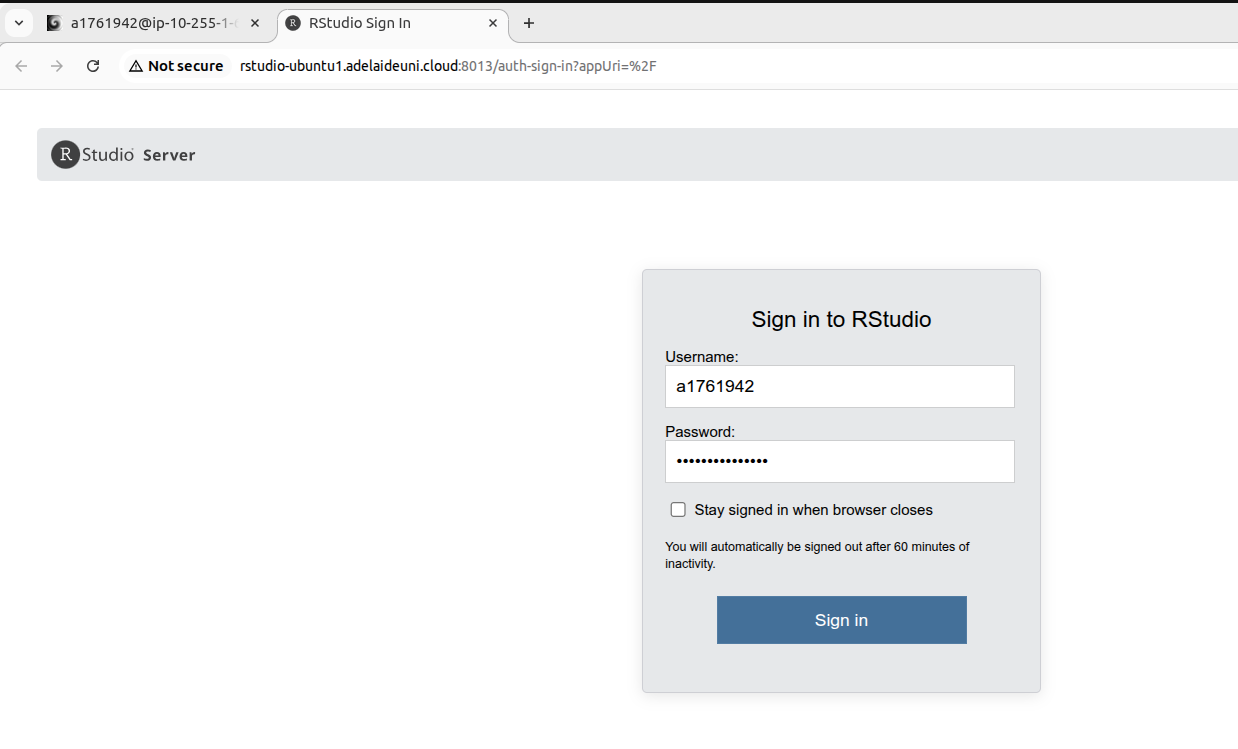This screenshot has height=749, width=1238.
Task: View the Not secure site warning
Action: (x=176, y=66)
